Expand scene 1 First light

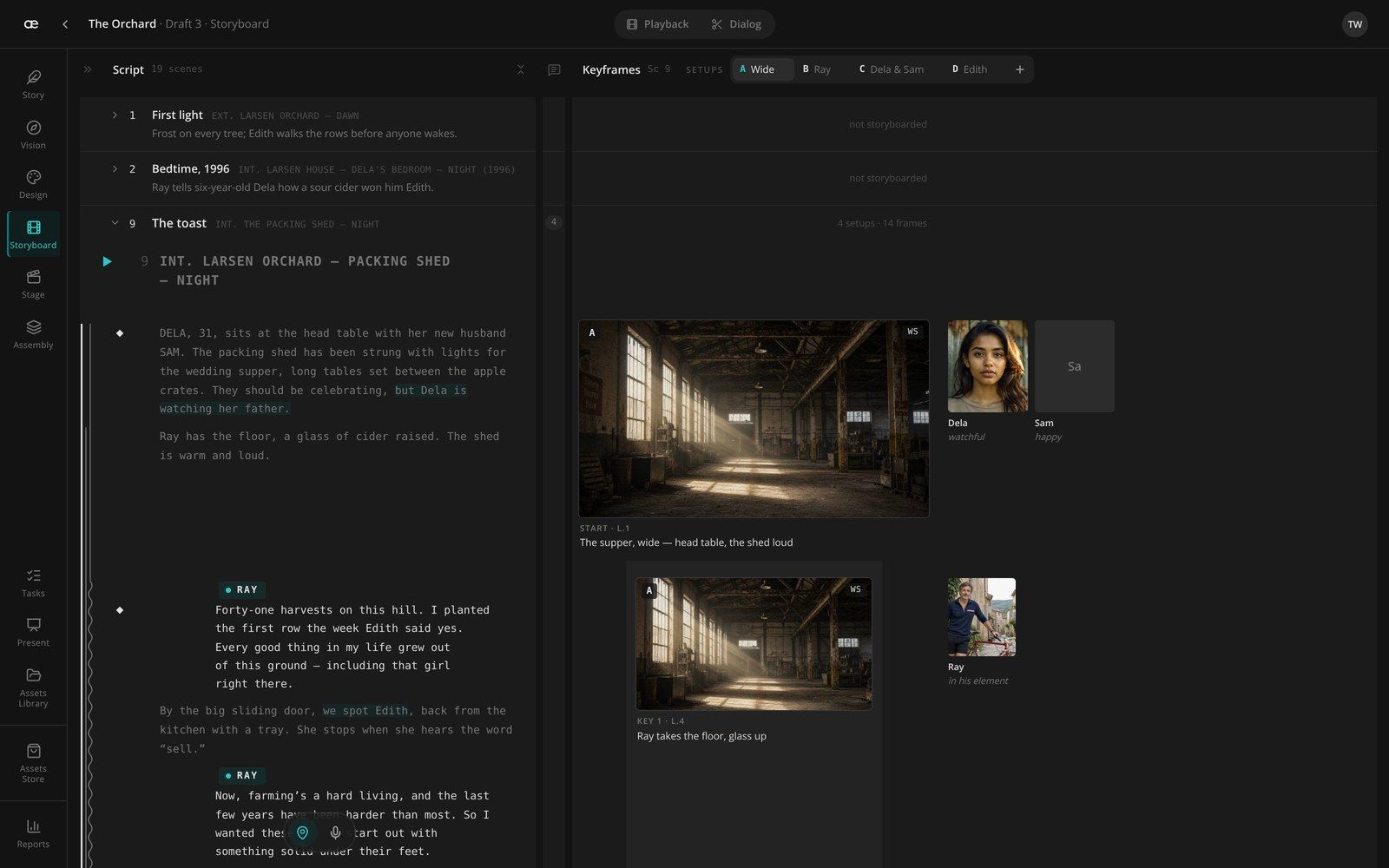[115, 115]
